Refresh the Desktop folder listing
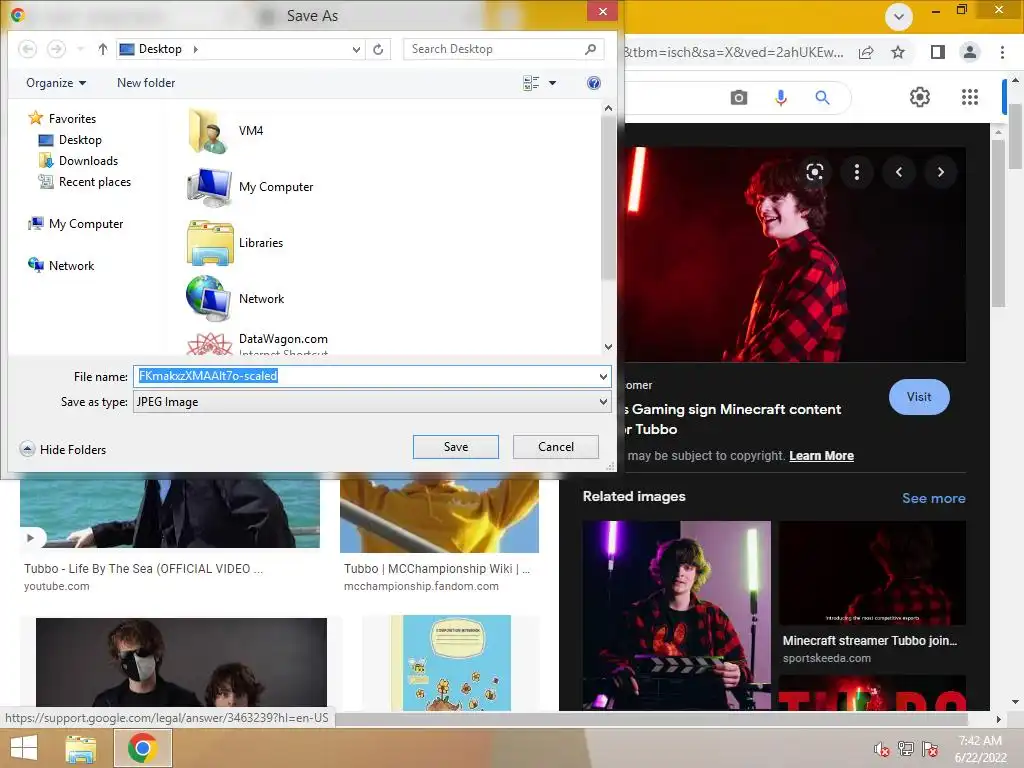1024x768 pixels. [378, 49]
